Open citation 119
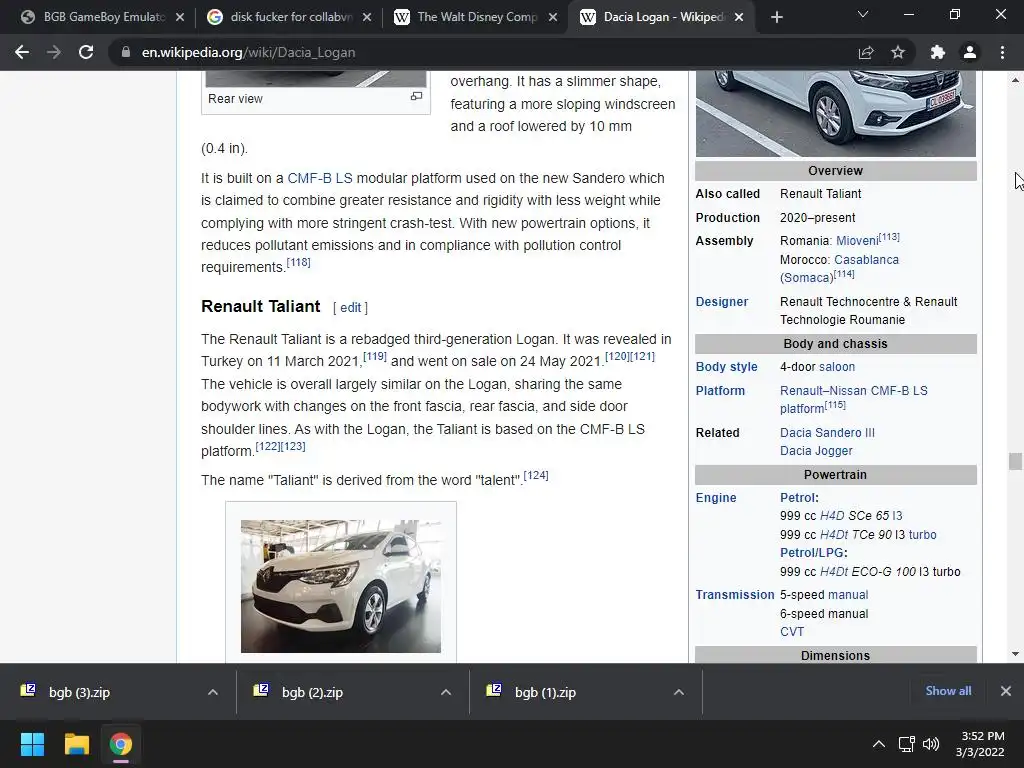 (375, 357)
